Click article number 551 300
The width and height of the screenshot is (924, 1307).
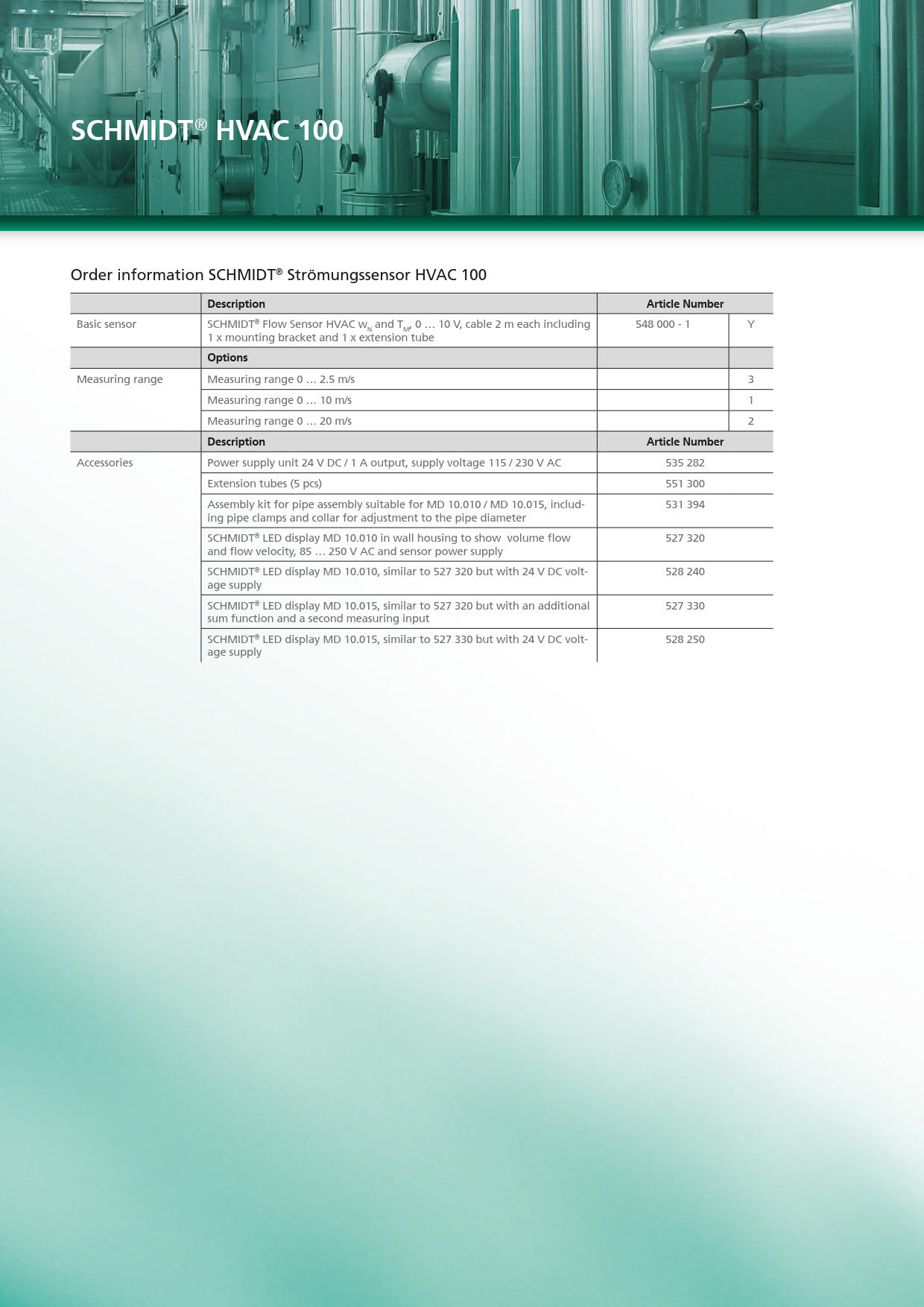685,484
